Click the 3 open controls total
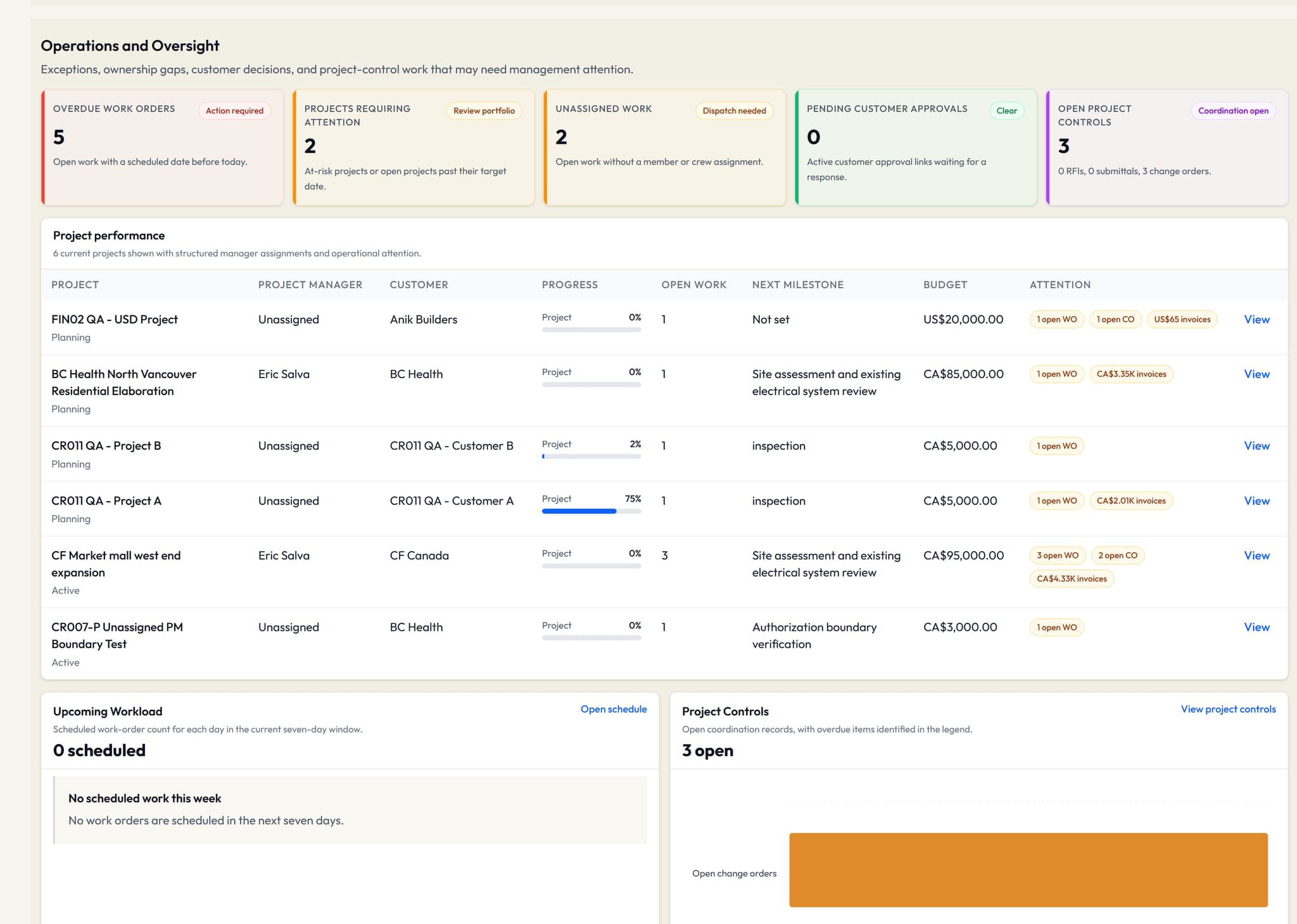1297x924 pixels. [707, 750]
